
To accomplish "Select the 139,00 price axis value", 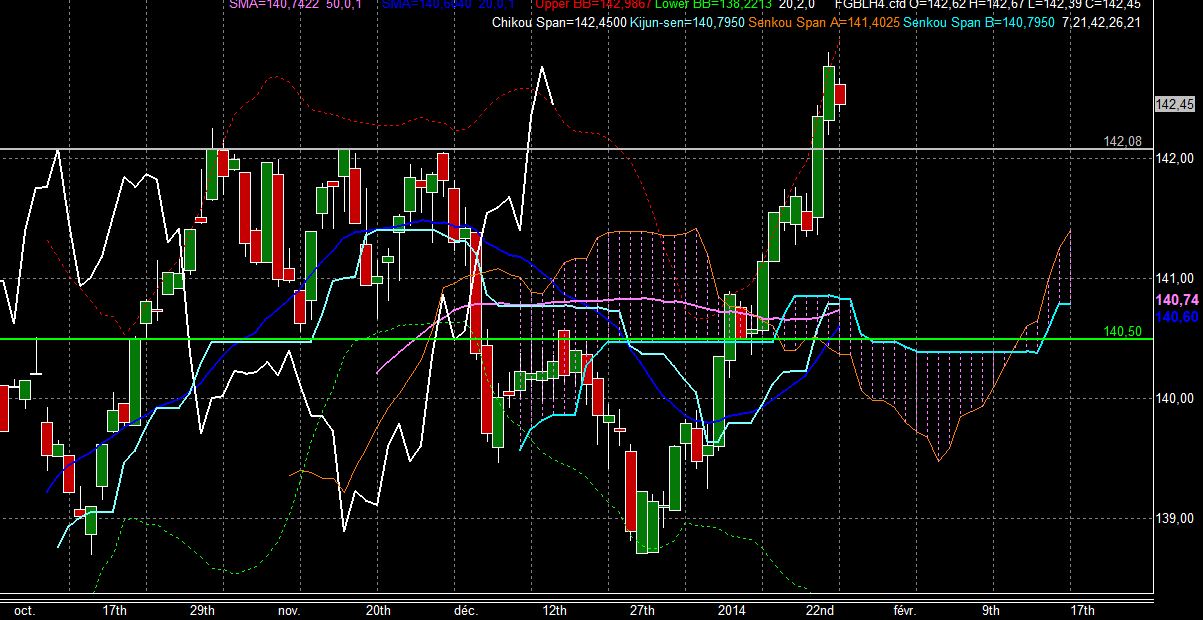I will pos(1176,519).
